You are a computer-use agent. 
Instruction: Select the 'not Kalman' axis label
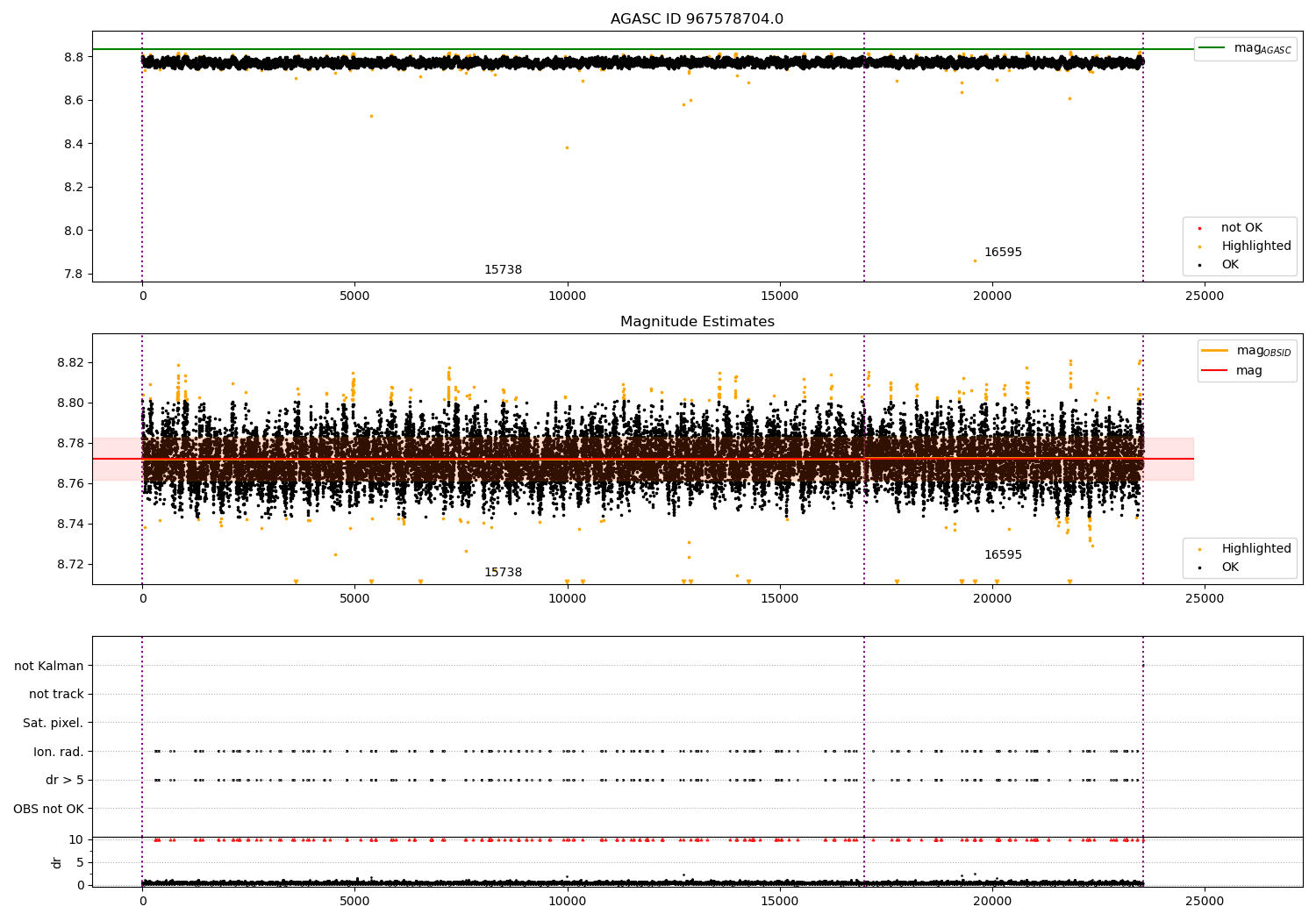tap(48, 666)
